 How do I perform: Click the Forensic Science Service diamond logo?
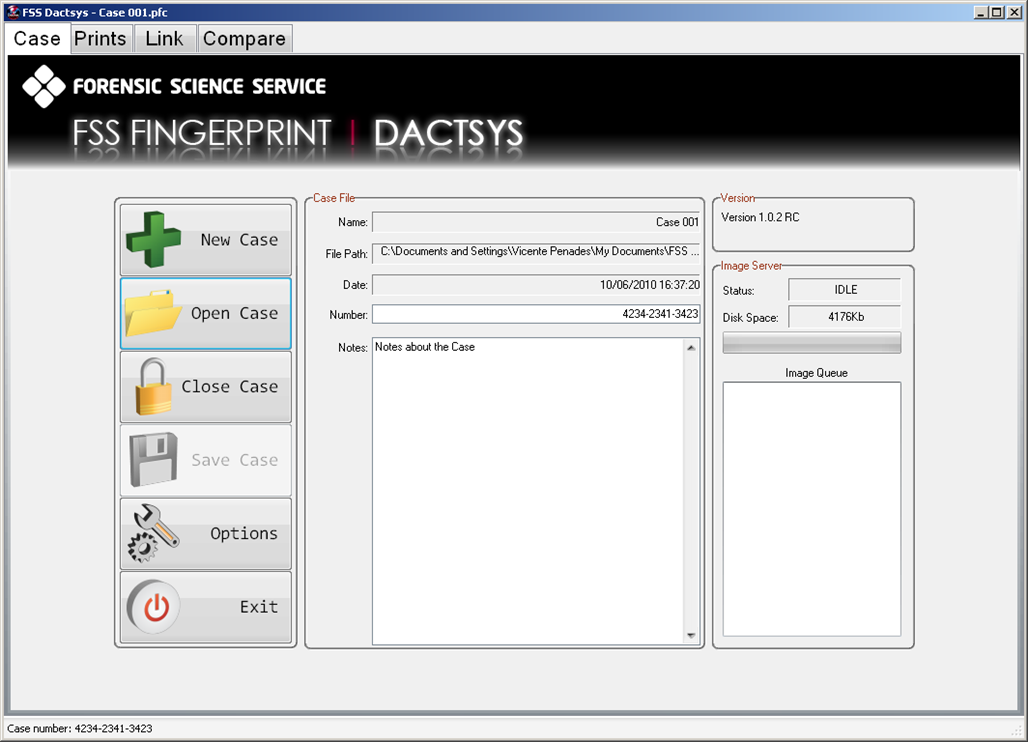[x=44, y=87]
